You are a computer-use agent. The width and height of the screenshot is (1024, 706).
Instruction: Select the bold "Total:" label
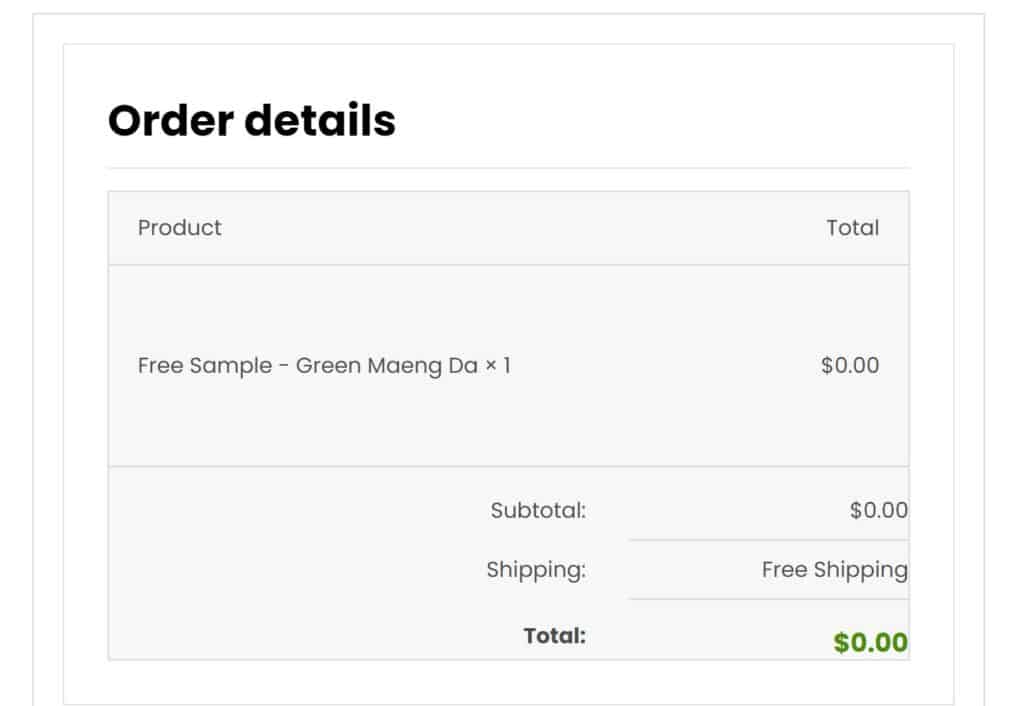(x=554, y=635)
